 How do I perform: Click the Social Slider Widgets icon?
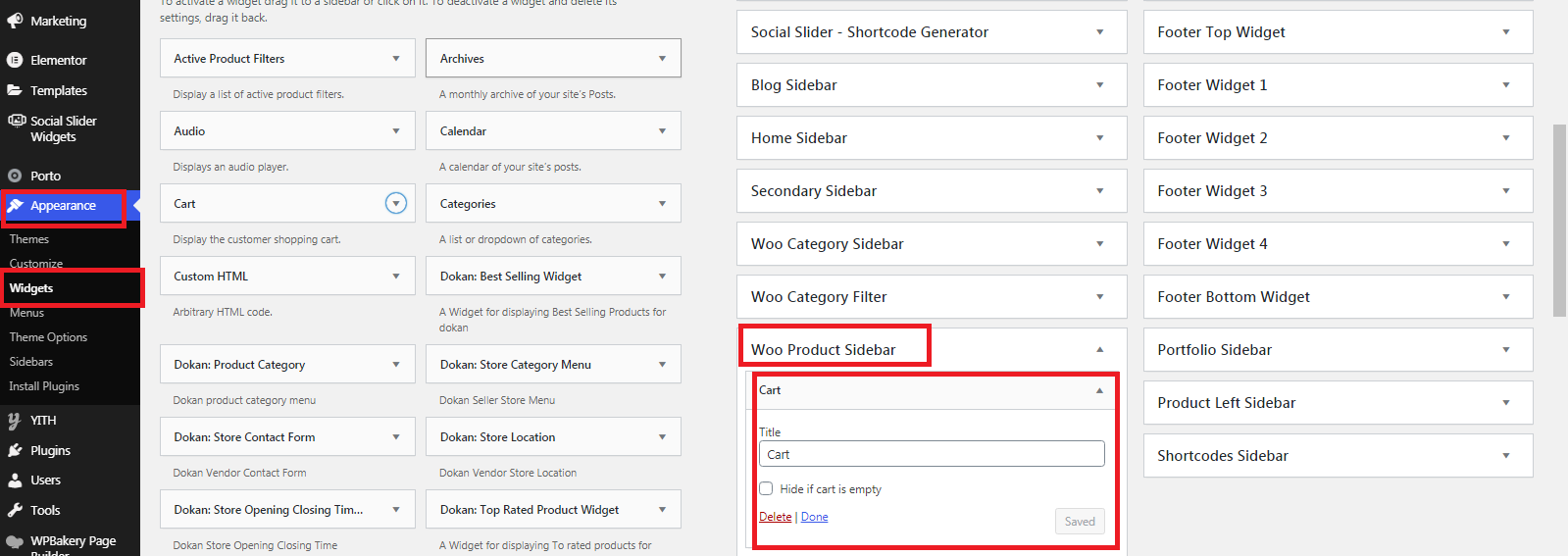16,121
